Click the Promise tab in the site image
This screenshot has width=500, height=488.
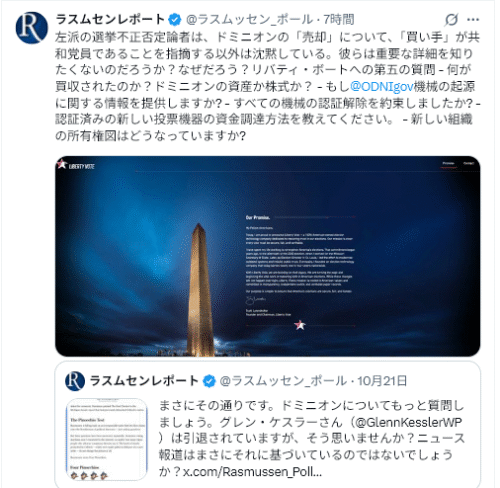click(x=448, y=163)
